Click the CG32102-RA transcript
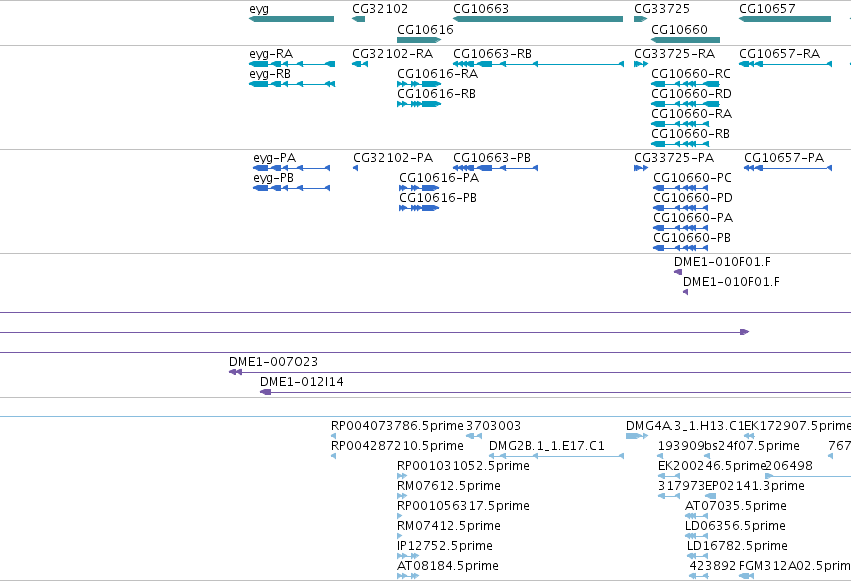Viewport: 851px width, 581px height. (x=360, y=64)
